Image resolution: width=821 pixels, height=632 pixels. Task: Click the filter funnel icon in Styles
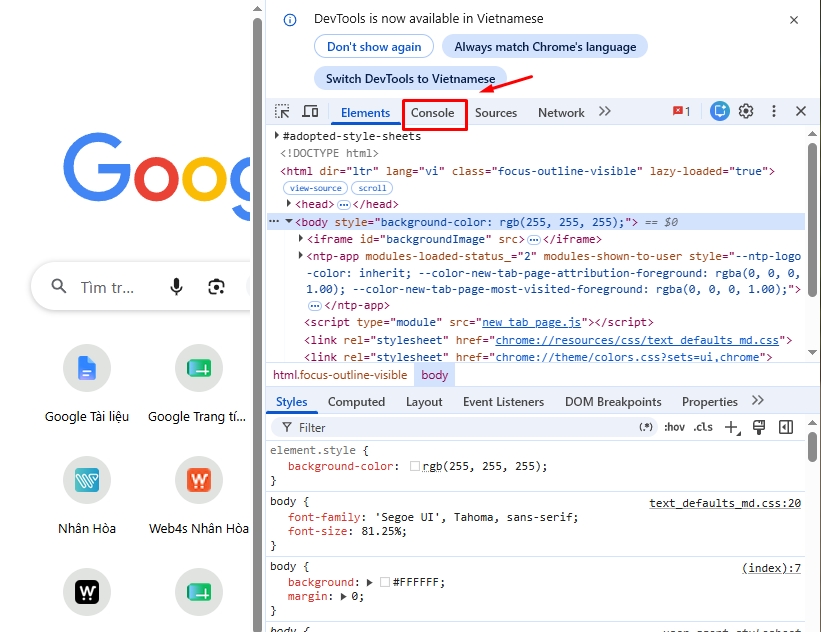(x=287, y=428)
